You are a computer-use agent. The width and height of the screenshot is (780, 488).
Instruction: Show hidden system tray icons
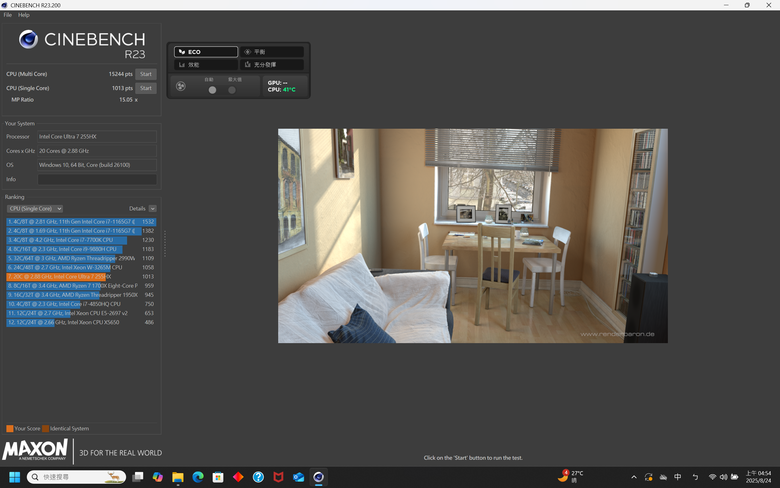(x=634, y=478)
